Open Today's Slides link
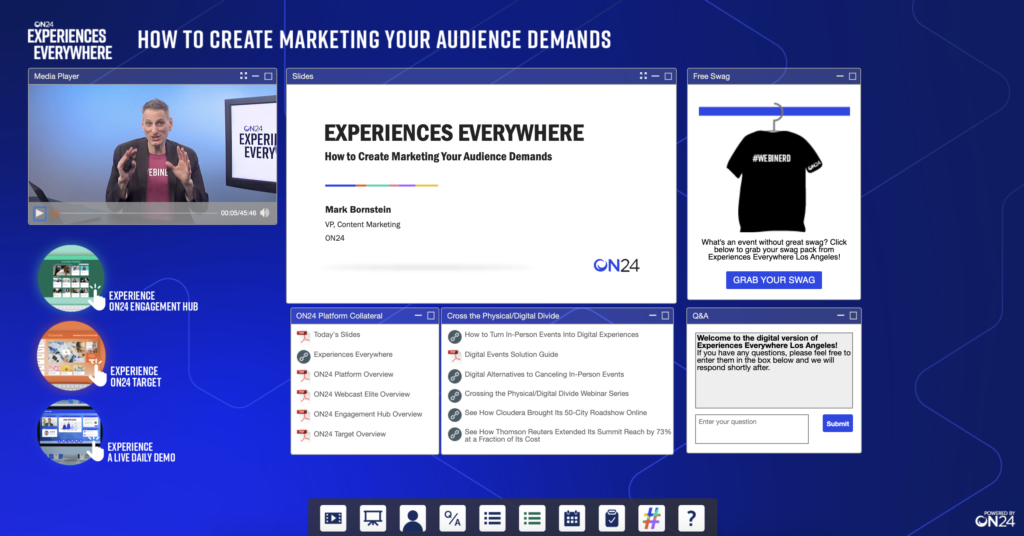 [336, 334]
